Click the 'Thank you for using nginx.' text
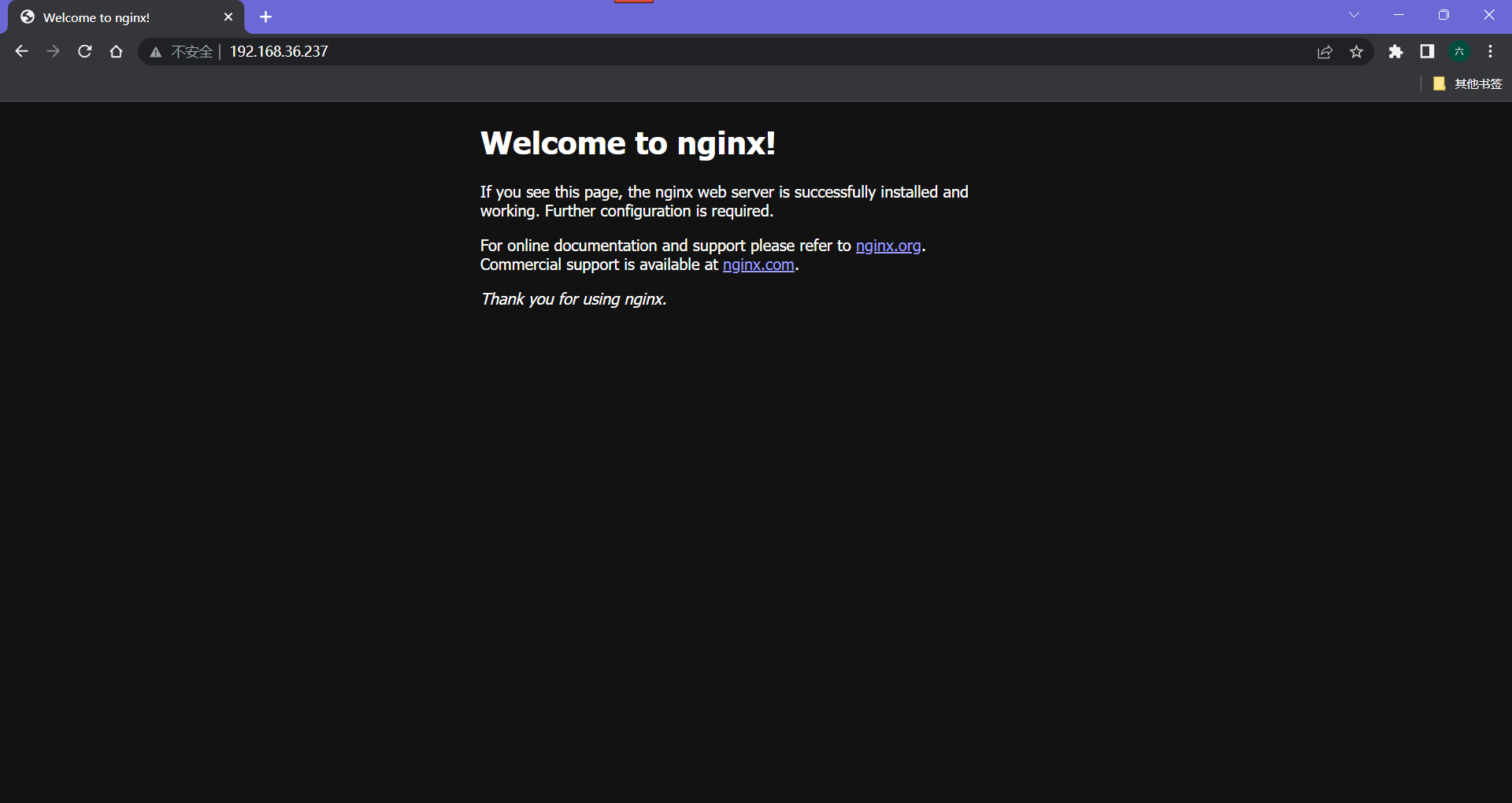This screenshot has width=1512, height=803. tap(573, 299)
